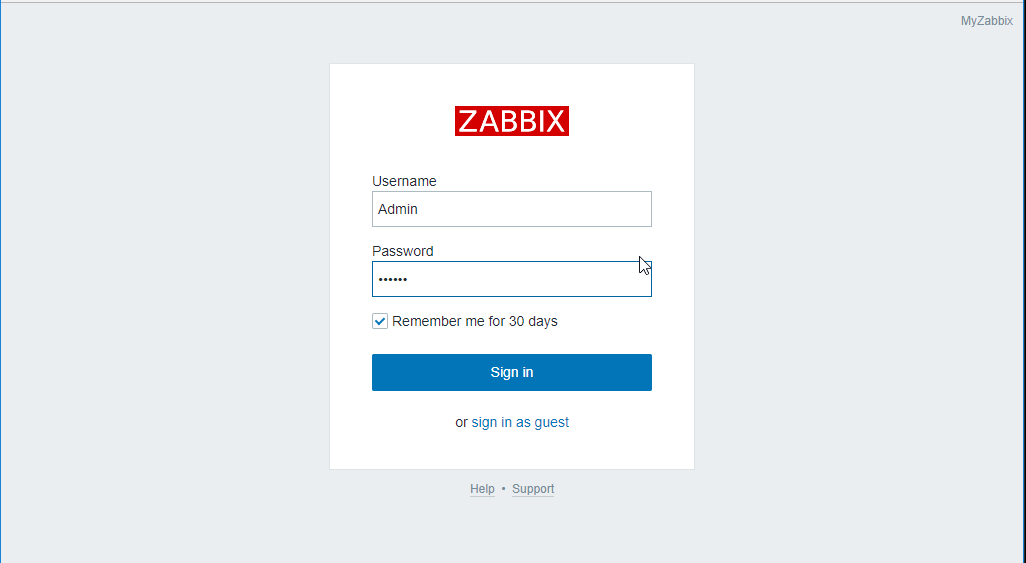This screenshot has height=563, width=1026.
Task: Click the 'Admin' text inside Username field
Action: tap(398, 209)
